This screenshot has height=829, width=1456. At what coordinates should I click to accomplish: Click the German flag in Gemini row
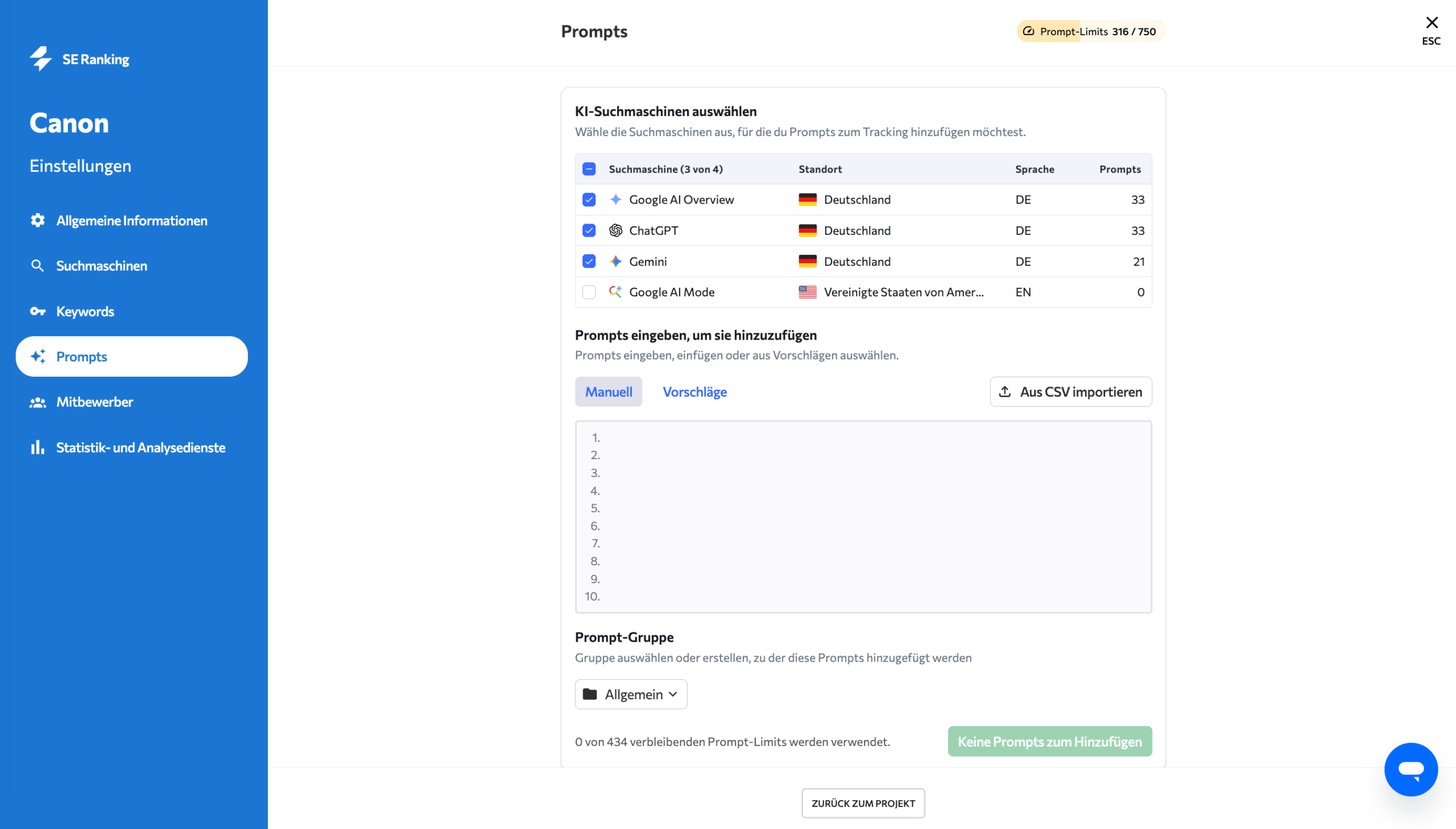pos(808,261)
